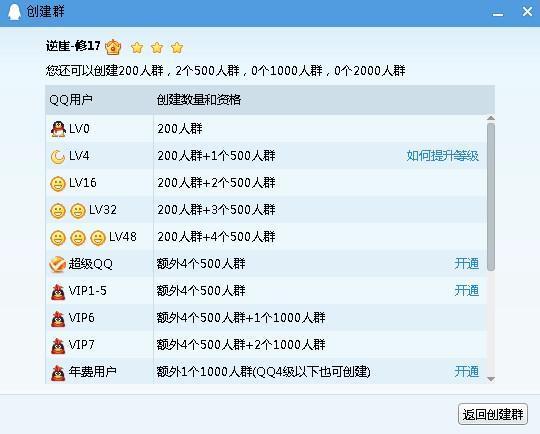Click the 200人群+2个500人群 cell
The image size is (540, 434).
pos(216,183)
